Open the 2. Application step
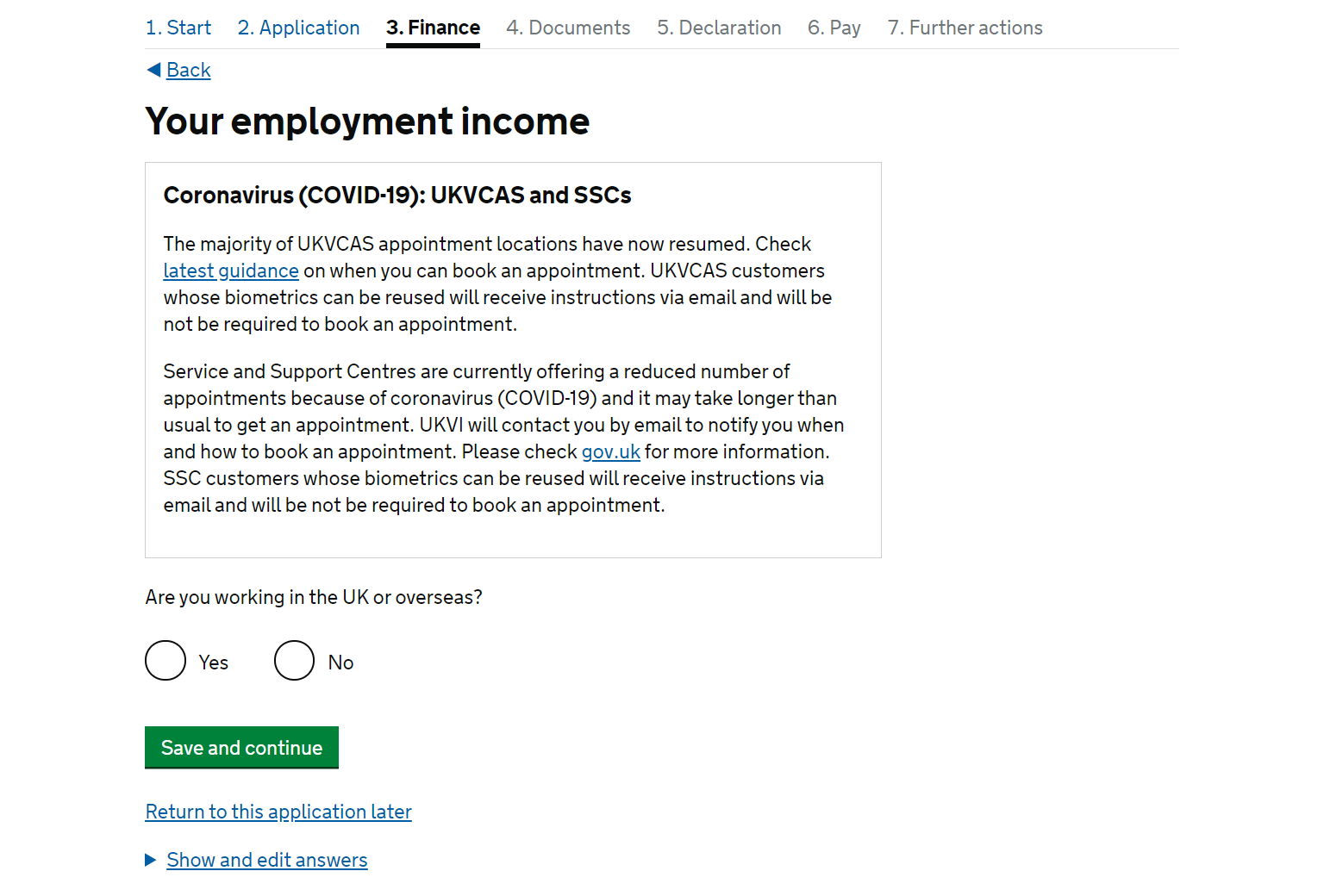 pos(298,28)
